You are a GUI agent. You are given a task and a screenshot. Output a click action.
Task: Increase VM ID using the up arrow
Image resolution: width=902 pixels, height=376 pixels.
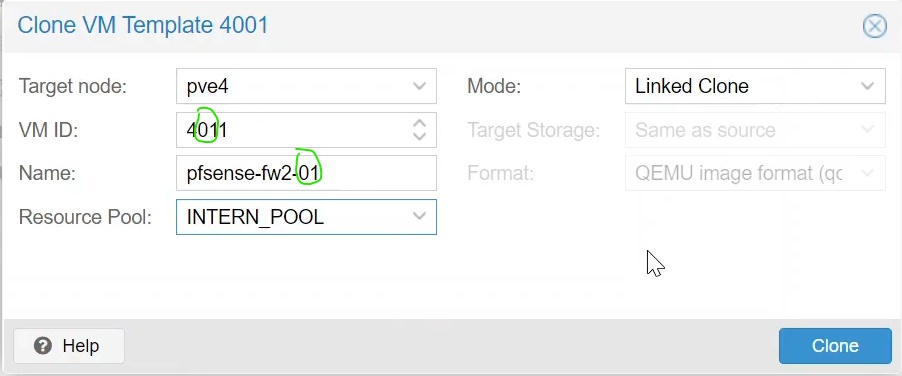coord(419,123)
